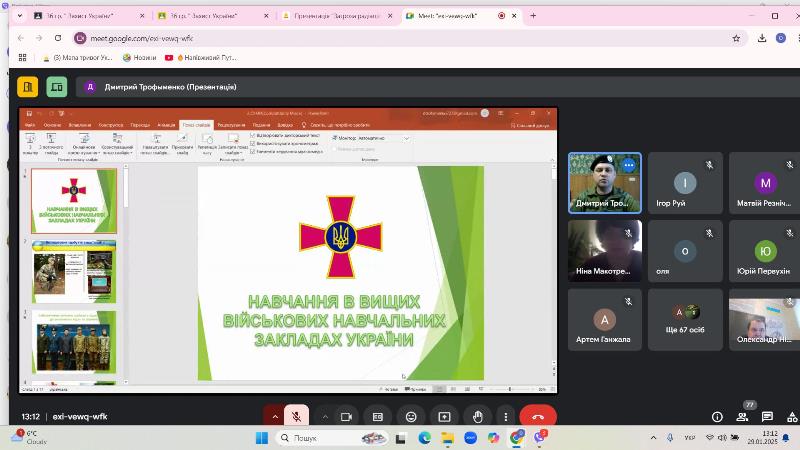Viewport: 800px width, 450px height.
Task: Raise your hand in the meeting
Action: pos(478,416)
